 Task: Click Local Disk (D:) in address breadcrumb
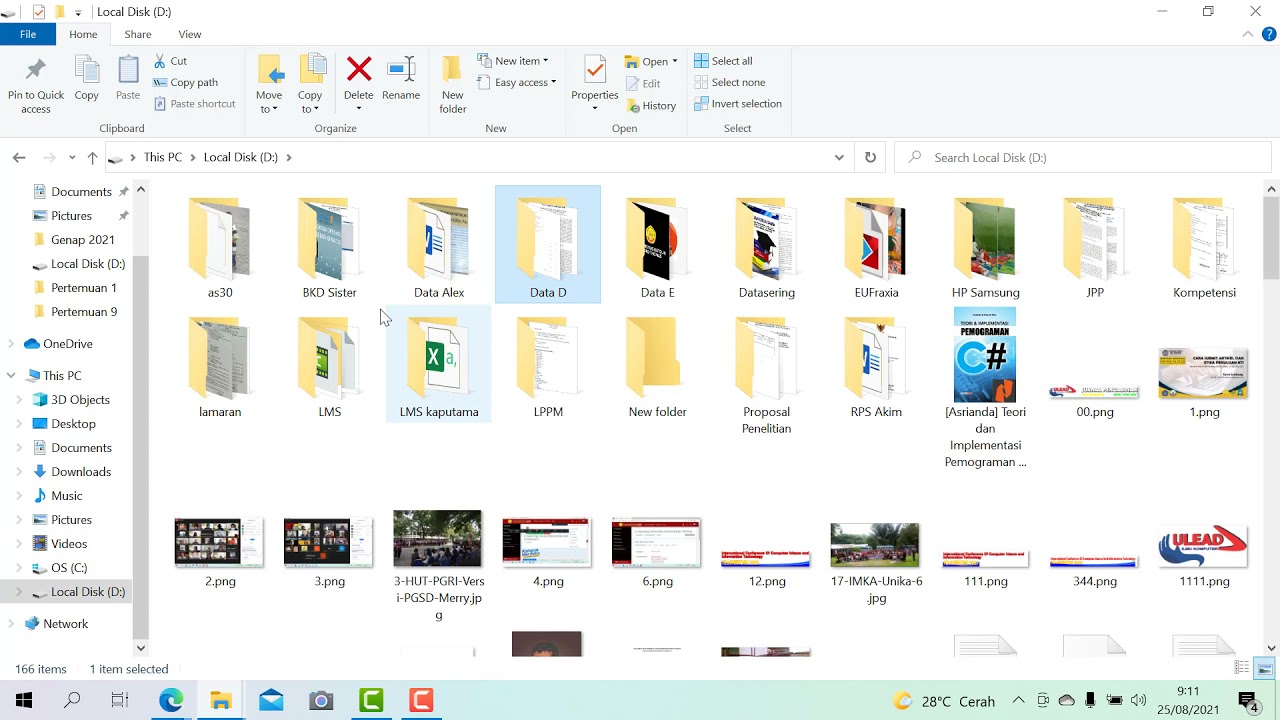click(241, 157)
